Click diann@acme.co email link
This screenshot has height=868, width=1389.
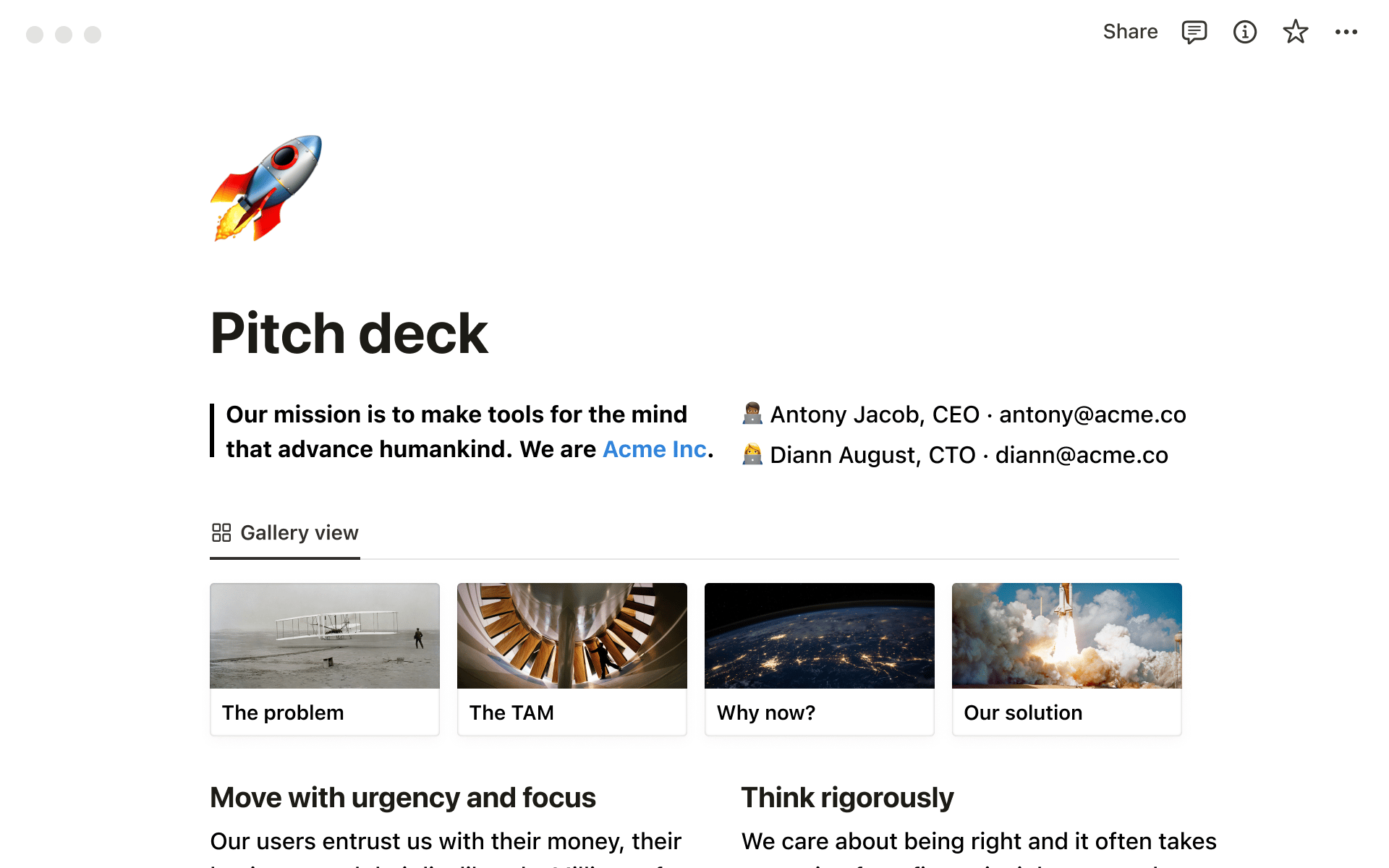tap(1082, 455)
